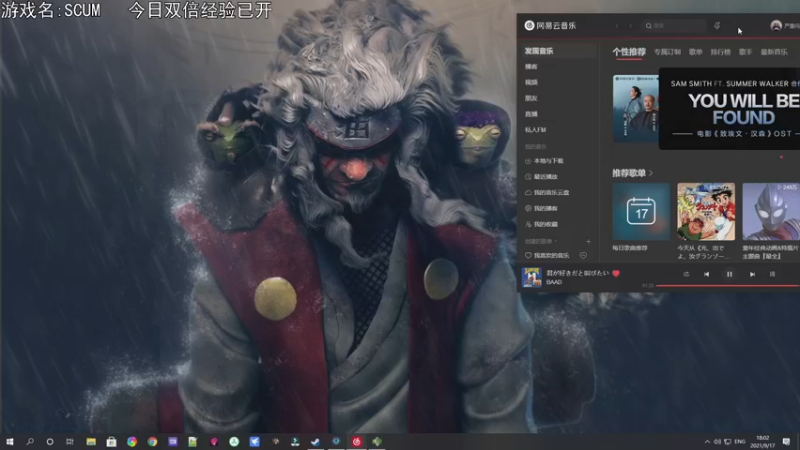This screenshot has height=450, width=800.
Task: Click the microphone listen-to-identify icon
Action: pyautogui.click(x=717, y=26)
